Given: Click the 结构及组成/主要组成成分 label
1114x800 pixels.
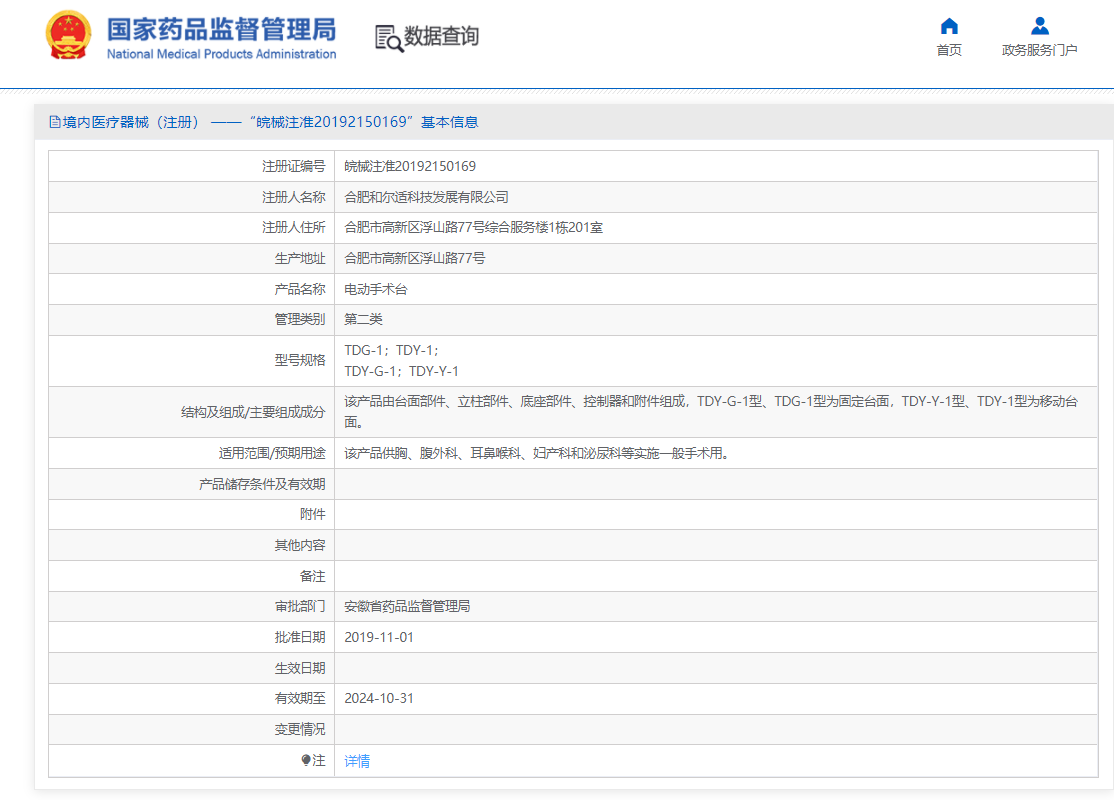Looking at the screenshot, I should click(x=253, y=412).
